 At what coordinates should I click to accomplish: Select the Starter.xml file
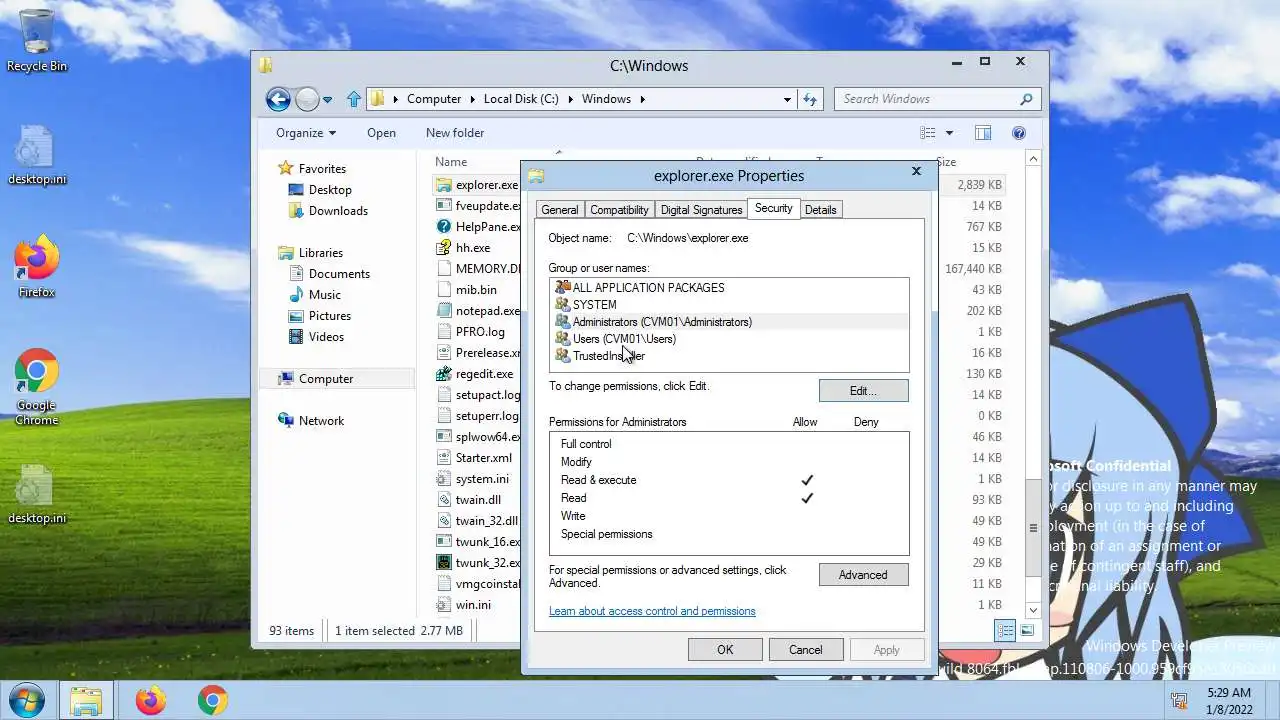(x=484, y=458)
